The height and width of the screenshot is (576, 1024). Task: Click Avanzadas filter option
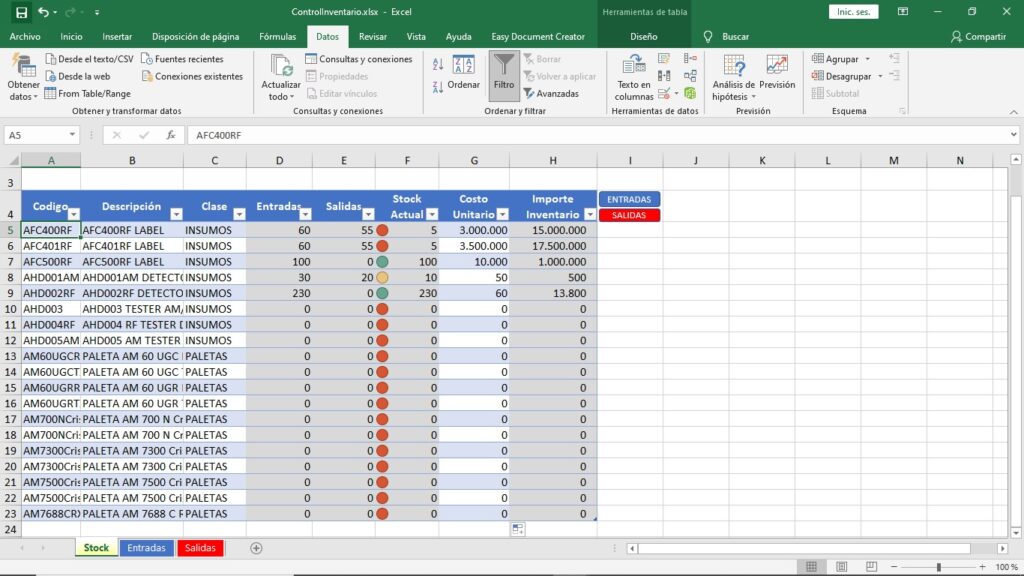point(551,94)
